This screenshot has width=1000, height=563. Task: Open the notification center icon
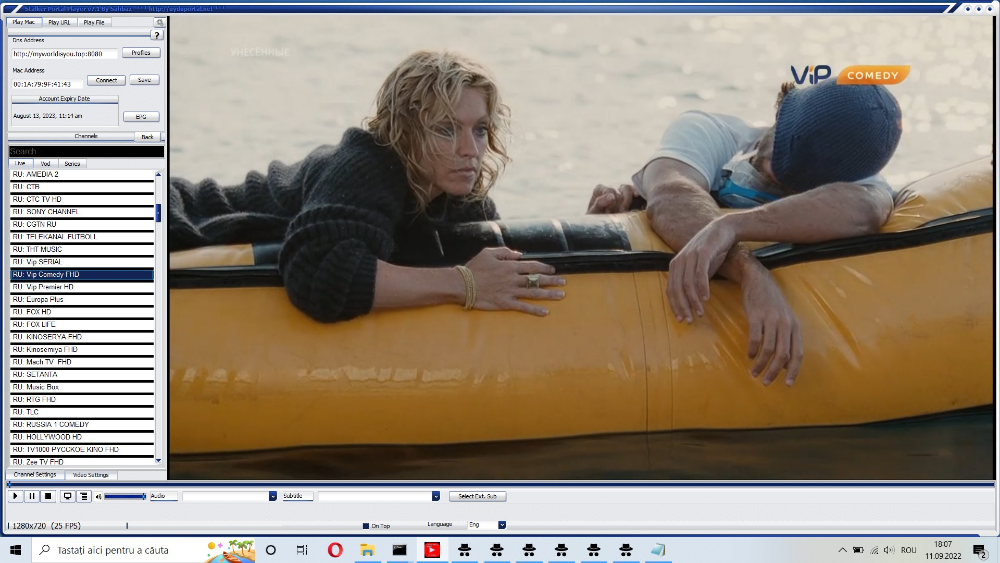click(980, 550)
